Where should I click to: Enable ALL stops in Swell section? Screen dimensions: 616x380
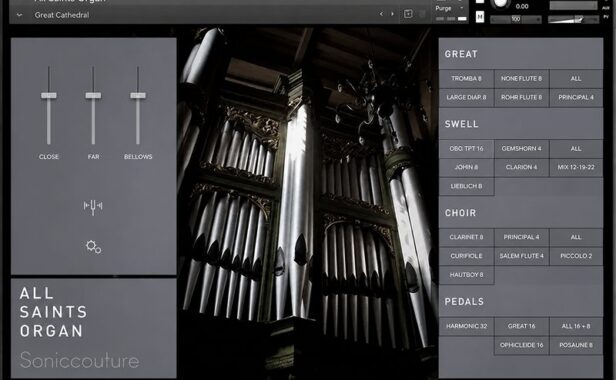576,149
